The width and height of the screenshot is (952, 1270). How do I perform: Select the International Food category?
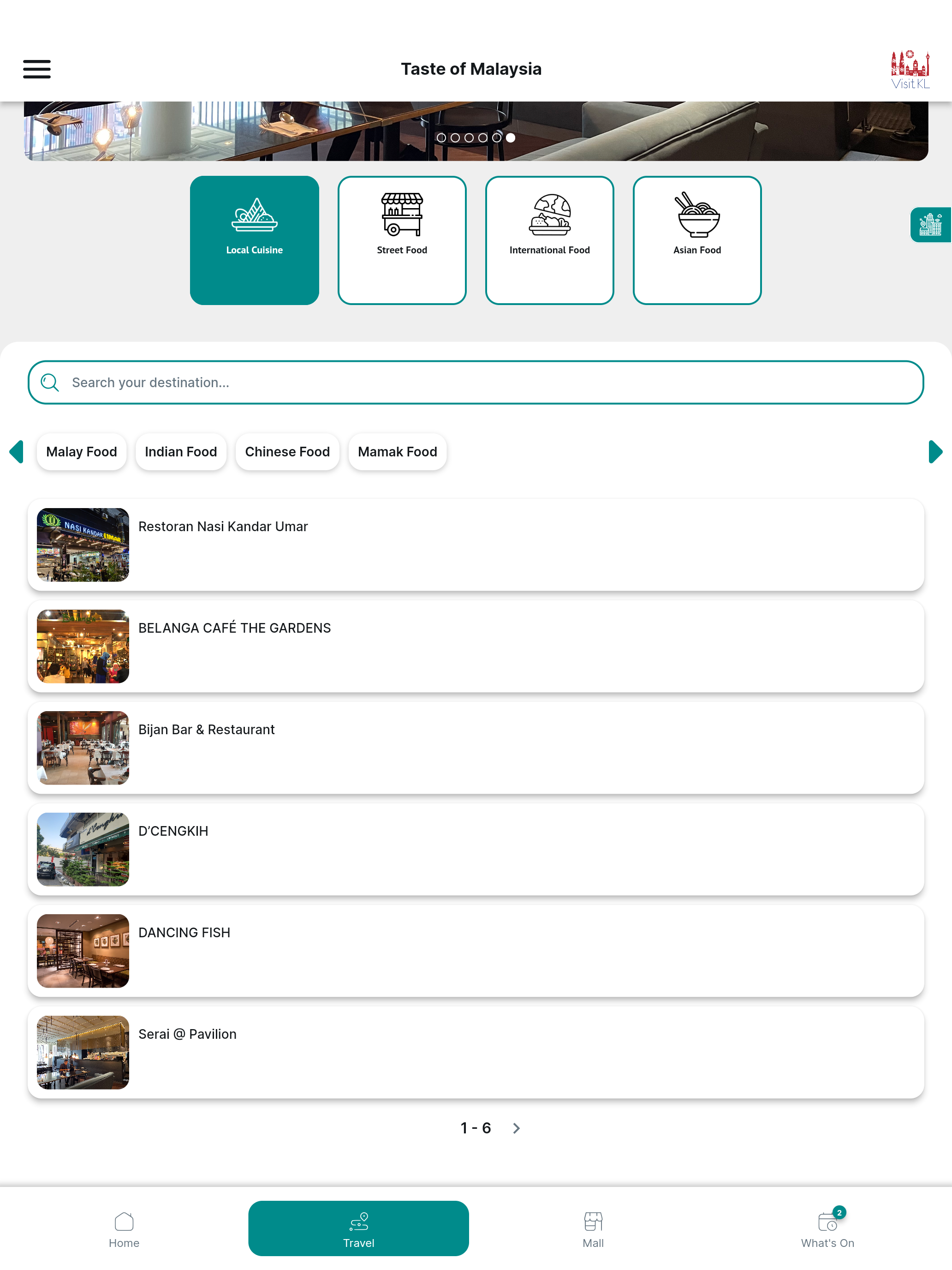pos(549,240)
